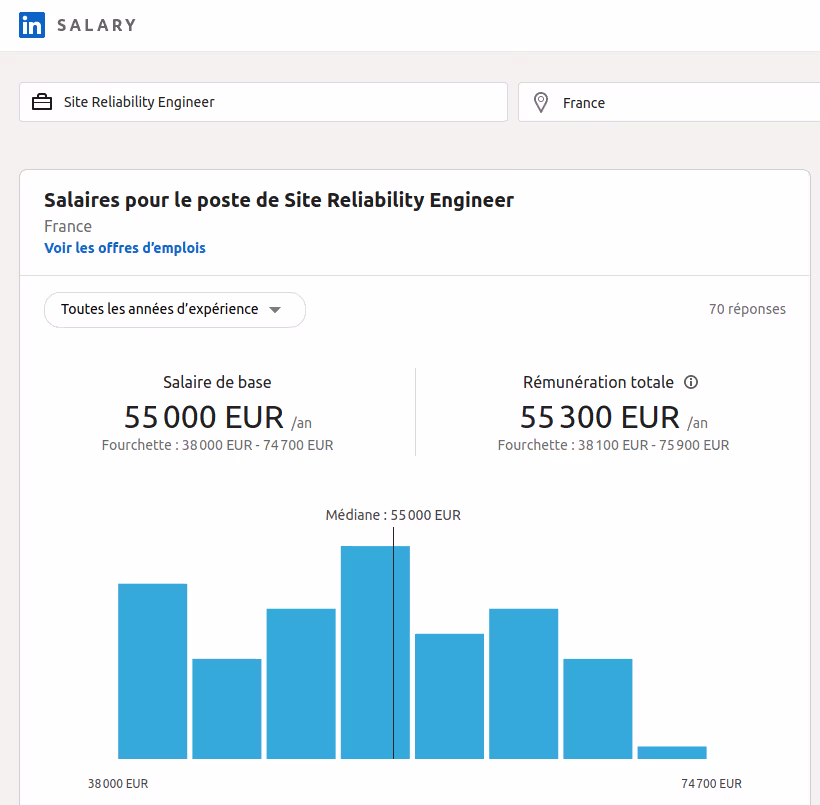Click the location pin icon
Screen dimensions: 820x805
[541, 102]
